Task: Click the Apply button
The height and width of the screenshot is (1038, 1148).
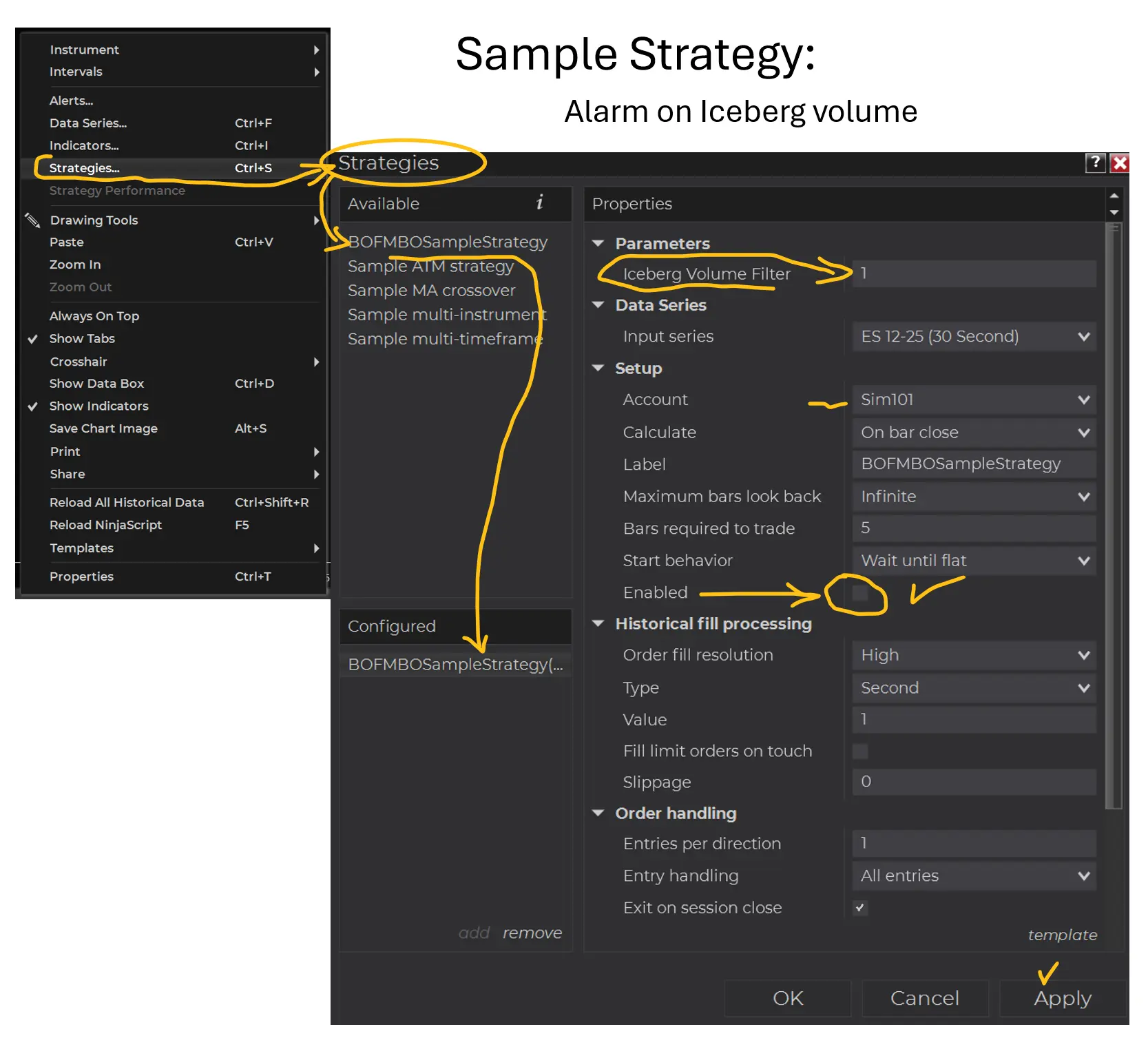Action: tap(1062, 998)
